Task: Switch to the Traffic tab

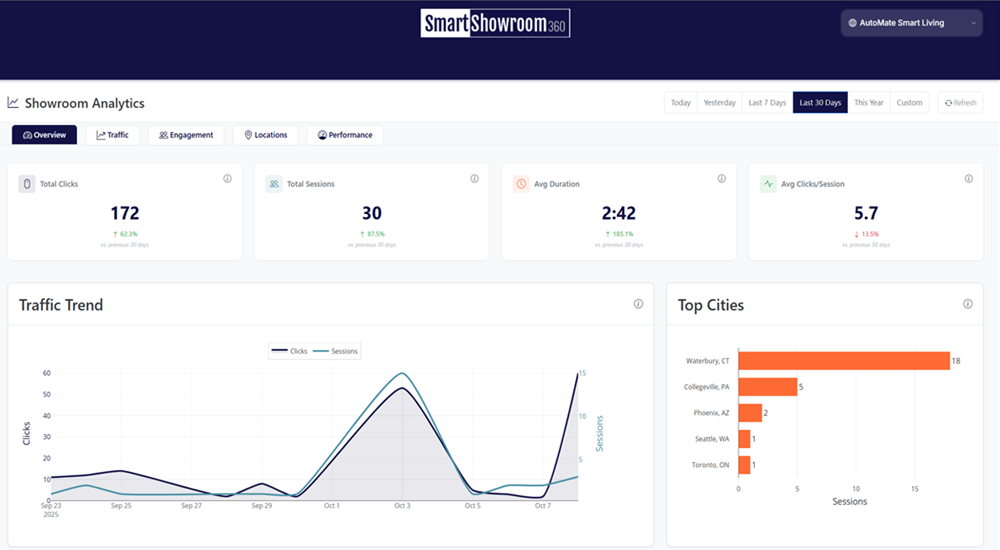Action: click(112, 135)
